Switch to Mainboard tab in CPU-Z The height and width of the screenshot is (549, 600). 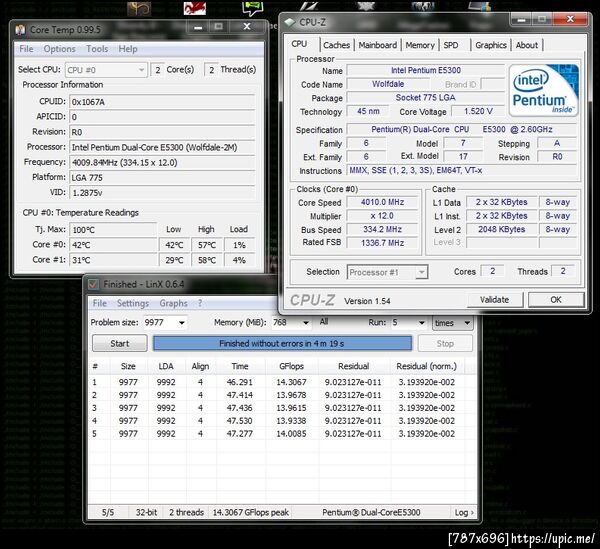(378, 45)
